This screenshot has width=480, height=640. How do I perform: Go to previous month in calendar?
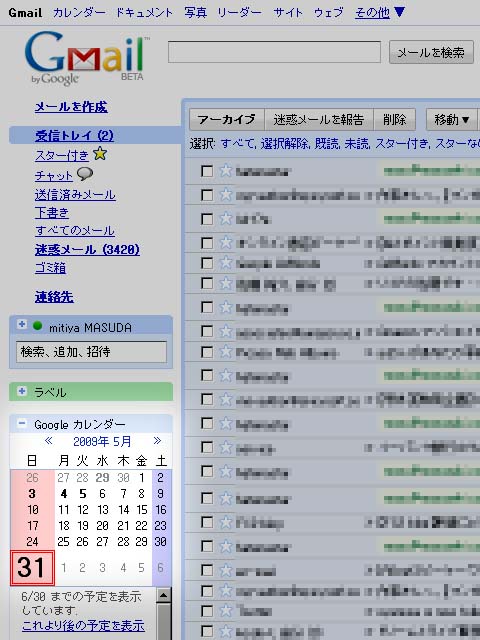coord(49,440)
